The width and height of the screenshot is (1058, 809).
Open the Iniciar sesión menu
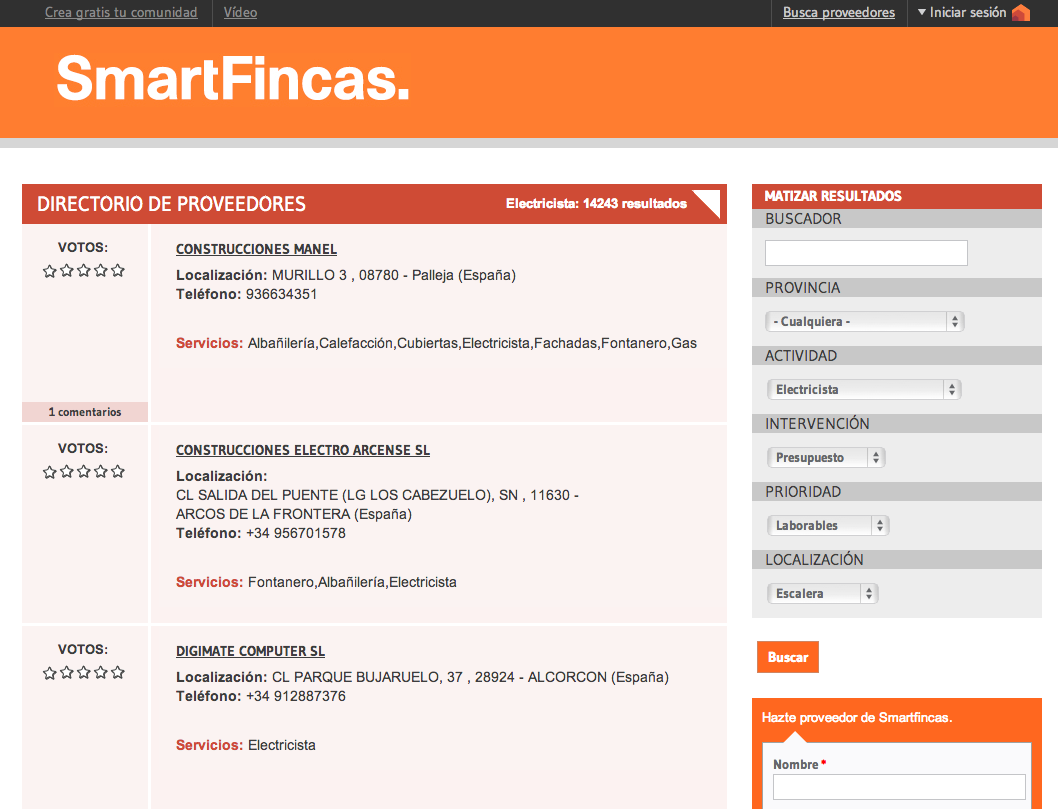click(x=966, y=13)
